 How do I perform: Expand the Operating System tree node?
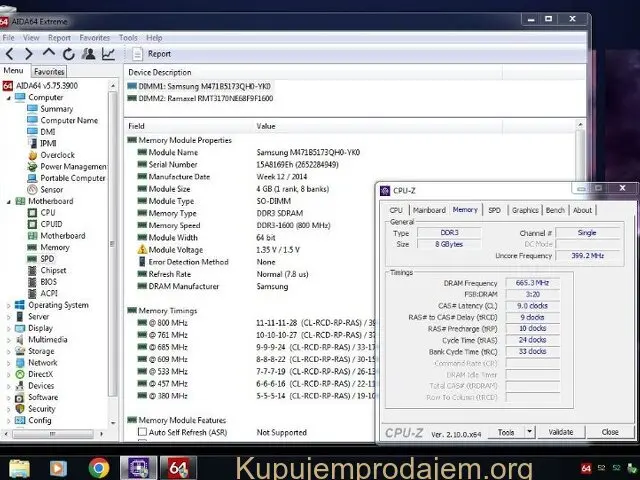(8, 305)
